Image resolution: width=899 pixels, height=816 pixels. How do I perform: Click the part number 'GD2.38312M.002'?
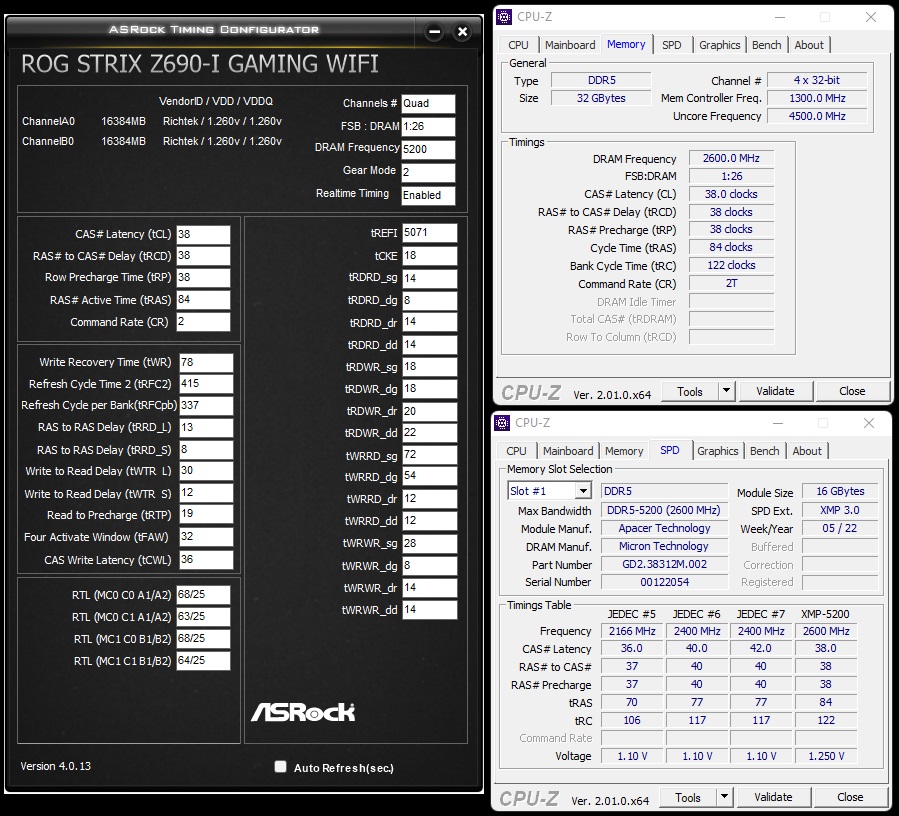(664, 564)
